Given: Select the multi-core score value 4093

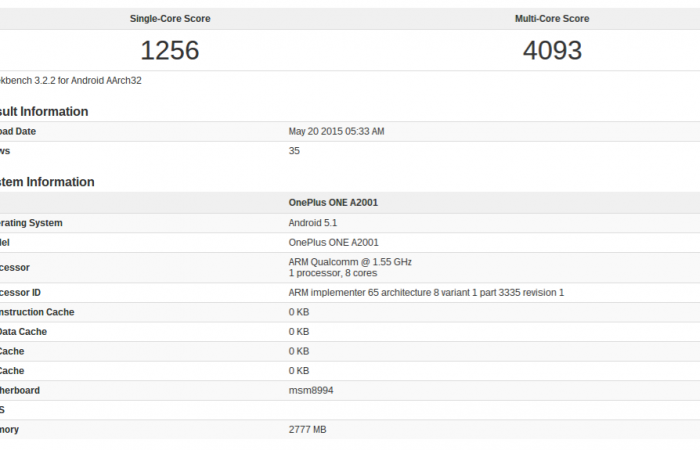Looking at the screenshot, I should pos(552,50).
